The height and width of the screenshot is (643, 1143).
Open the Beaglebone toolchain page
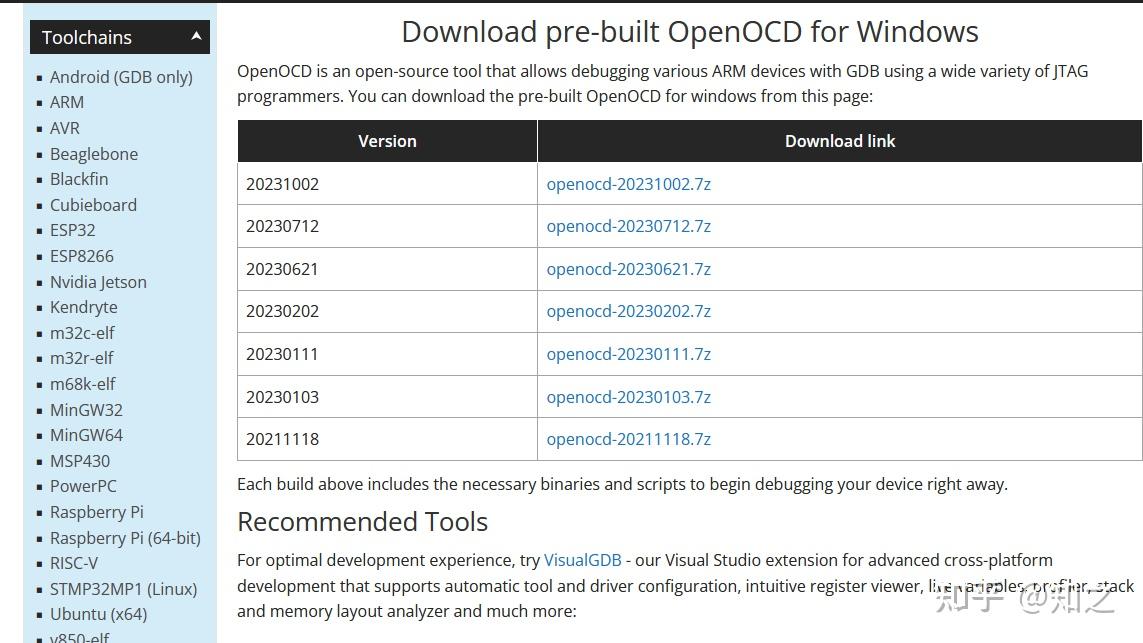pyautogui.click(x=94, y=153)
